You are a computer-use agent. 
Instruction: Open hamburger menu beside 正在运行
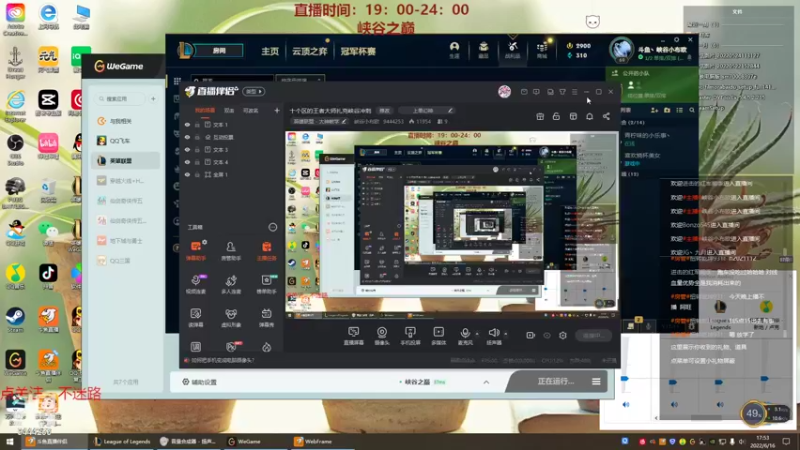(596, 381)
